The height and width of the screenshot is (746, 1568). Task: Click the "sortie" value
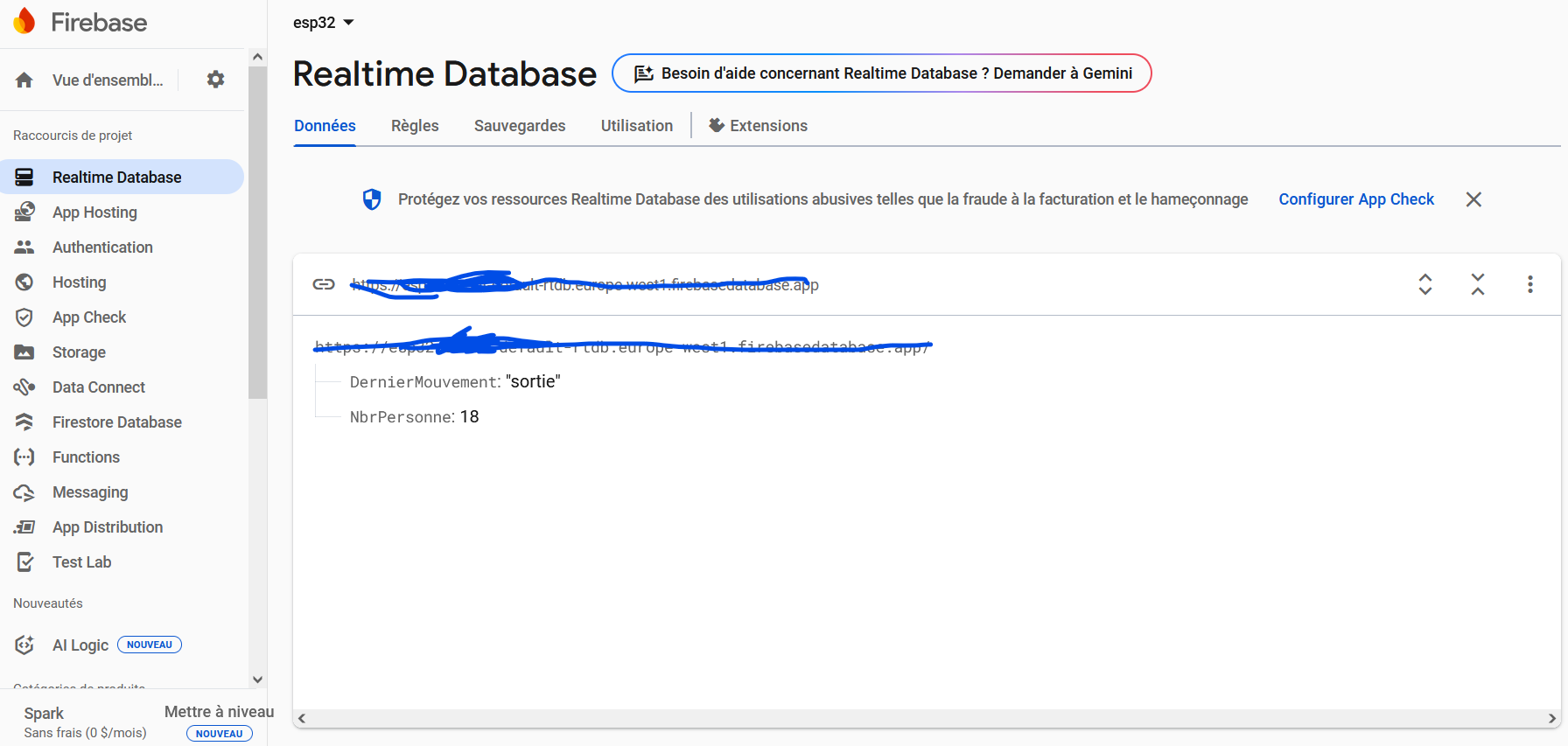(x=533, y=381)
